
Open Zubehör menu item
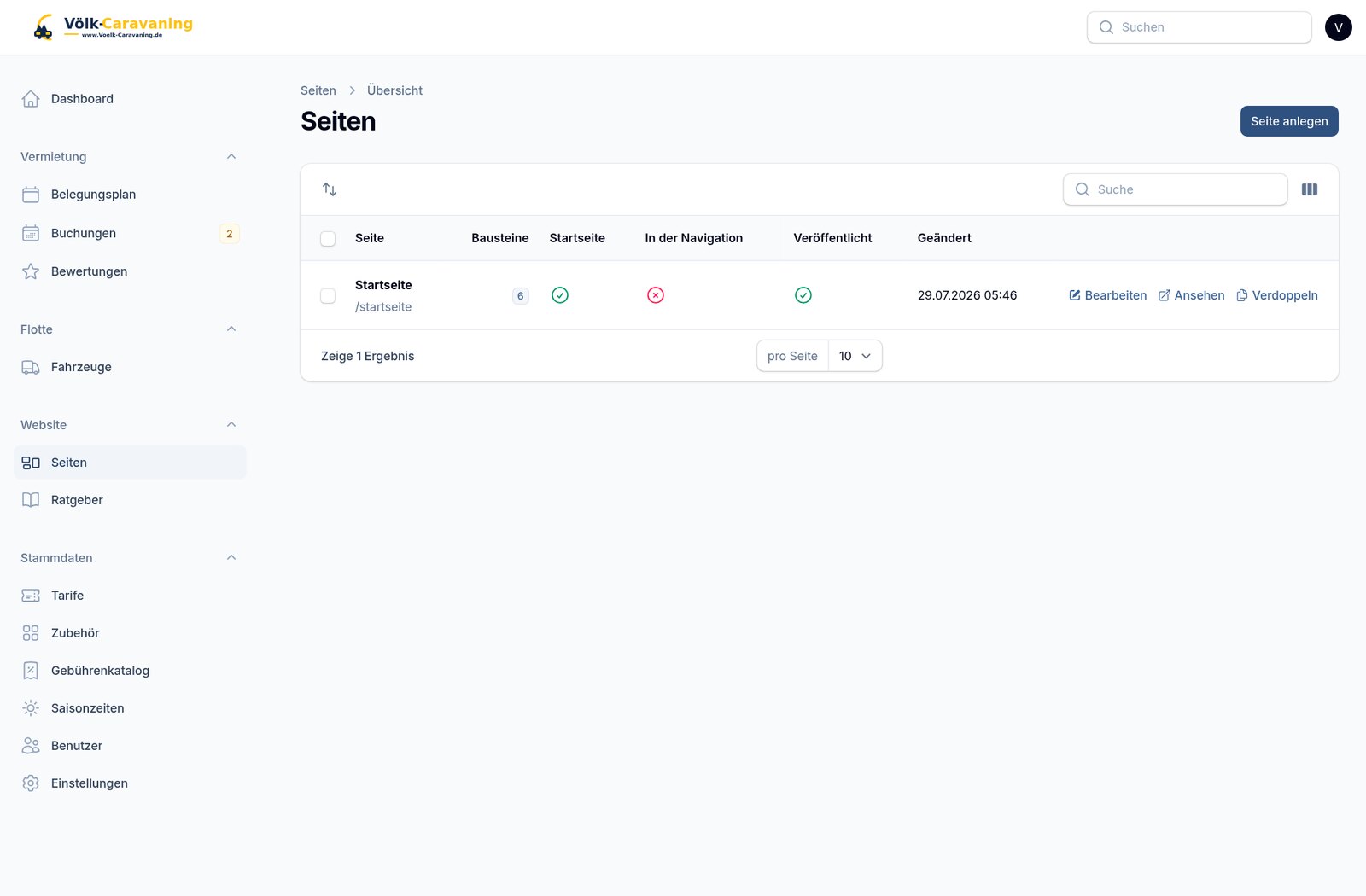tap(130, 633)
